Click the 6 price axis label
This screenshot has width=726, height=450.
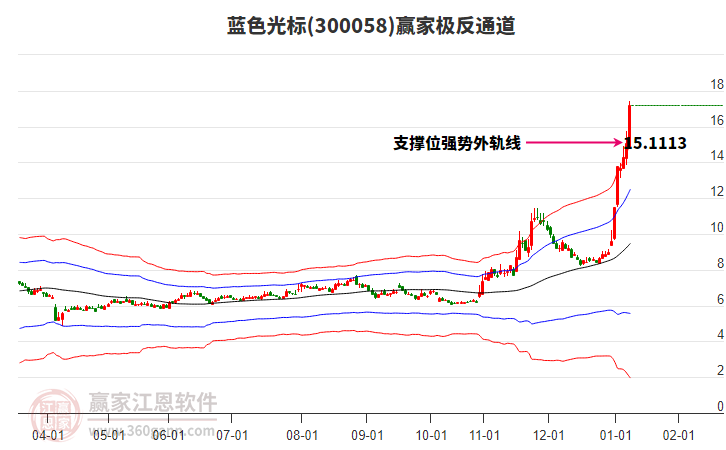(720, 300)
